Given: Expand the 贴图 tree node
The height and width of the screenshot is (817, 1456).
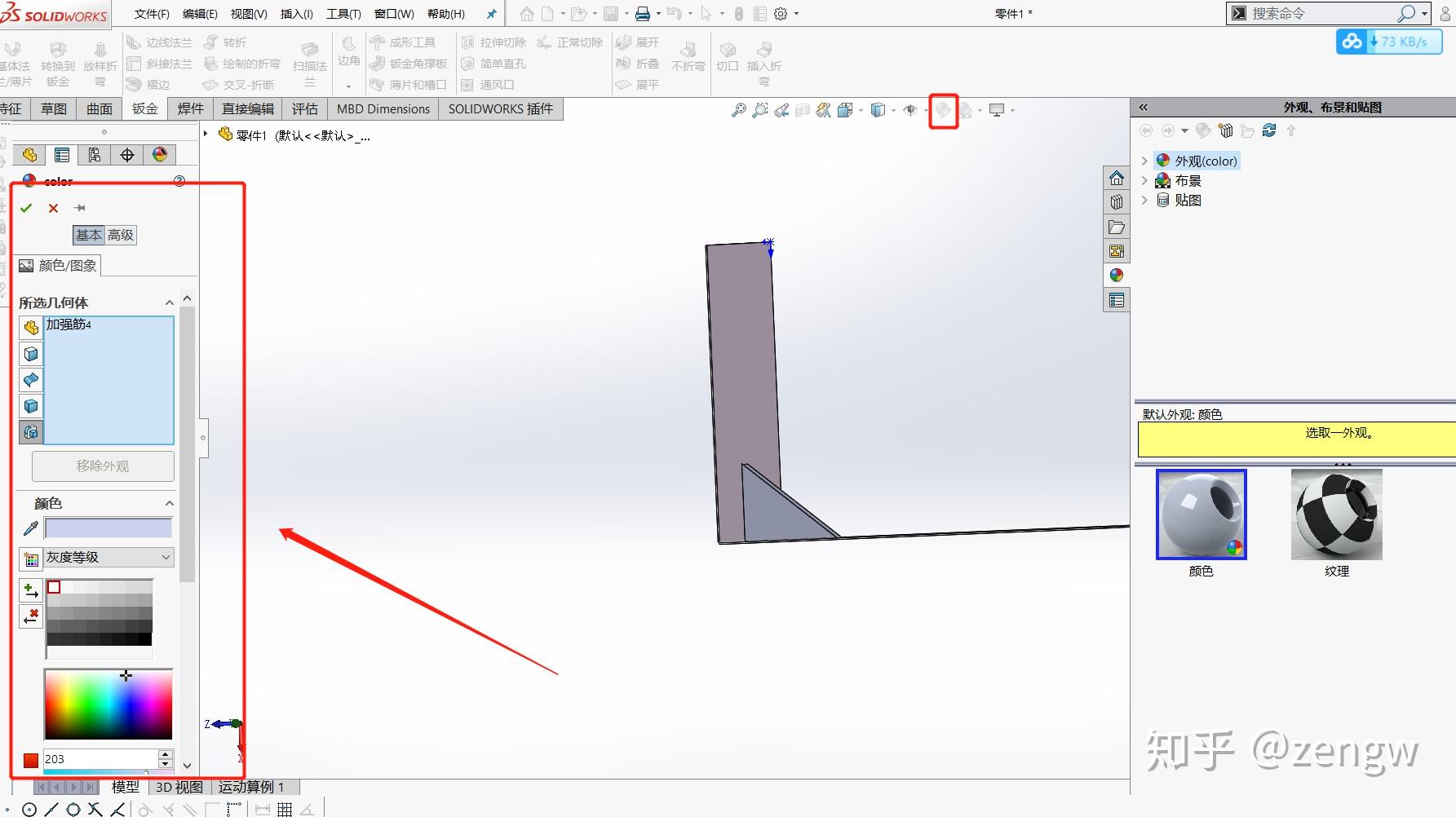Looking at the screenshot, I should tap(1144, 201).
